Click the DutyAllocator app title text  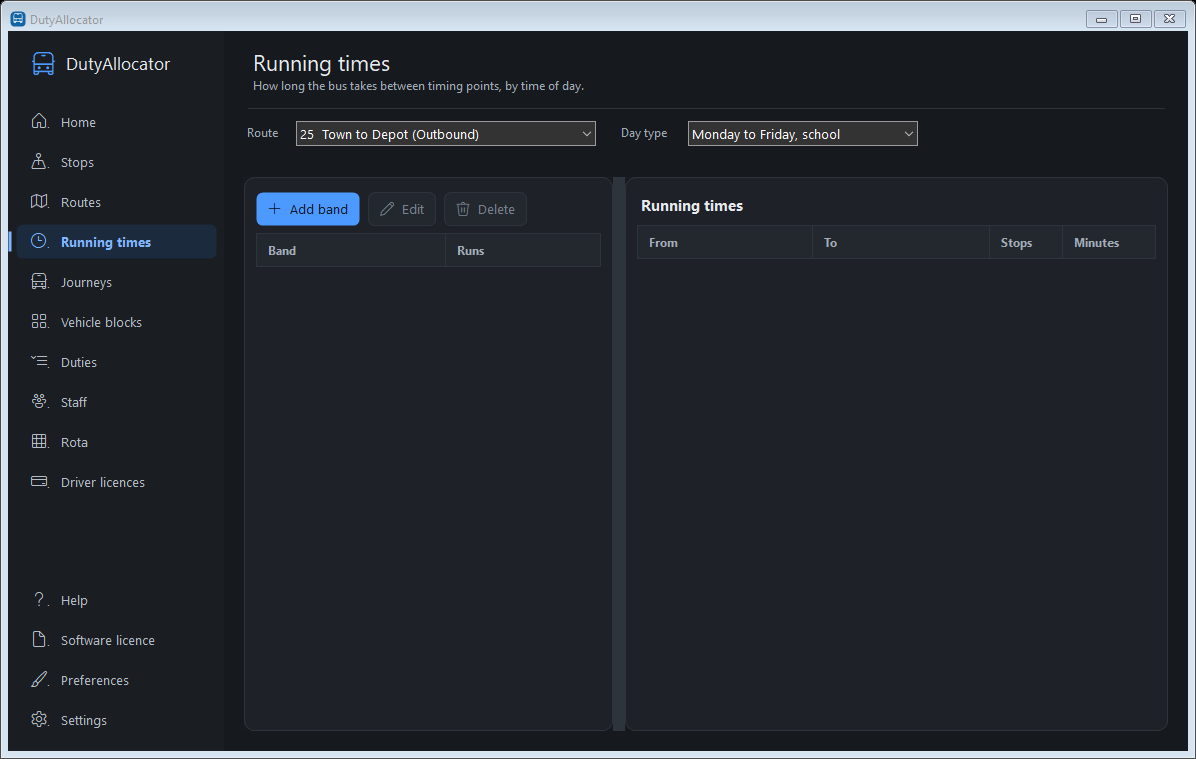[x=118, y=64]
